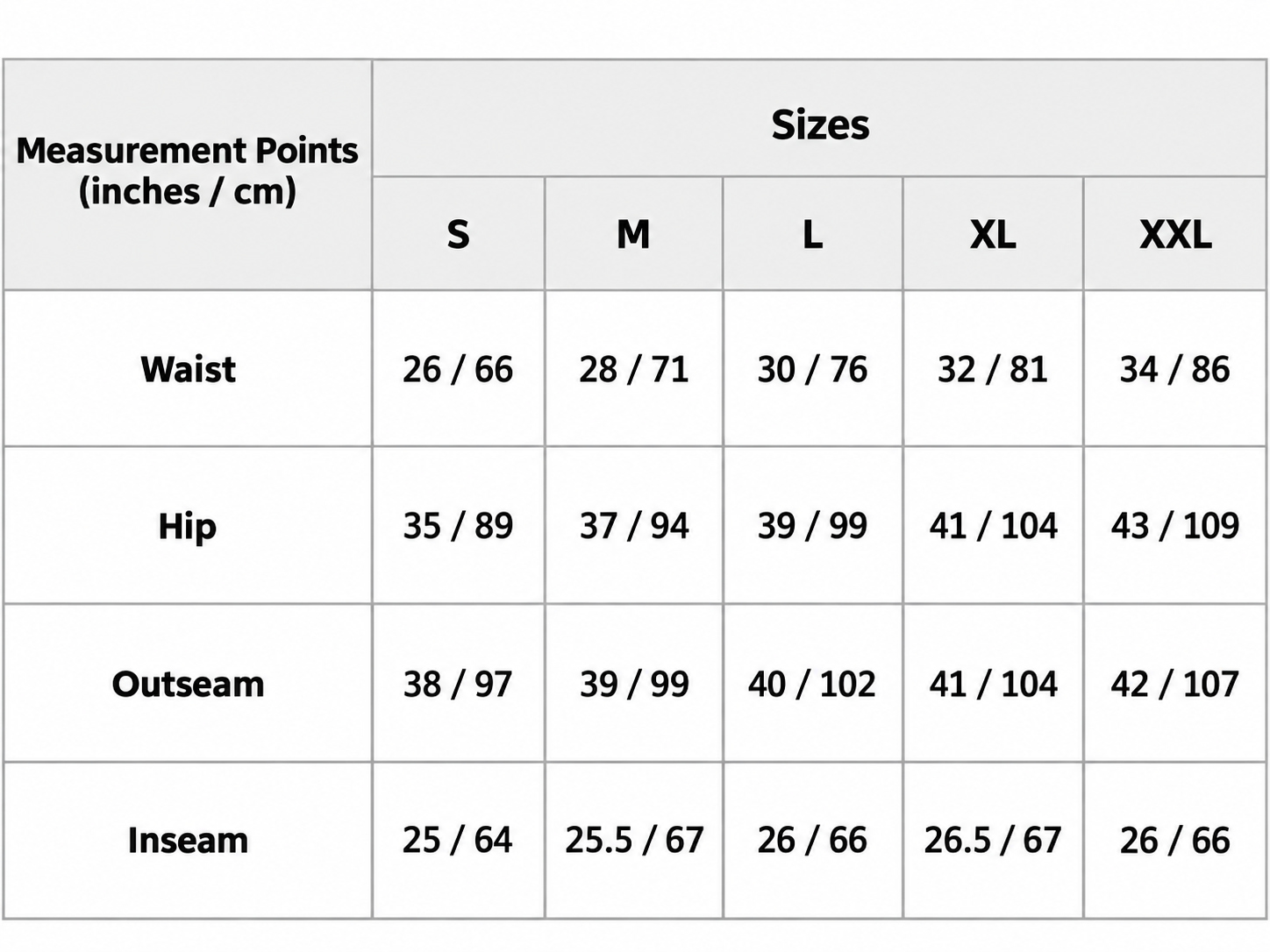
Task: Select the Hip row label
Action: [188, 526]
